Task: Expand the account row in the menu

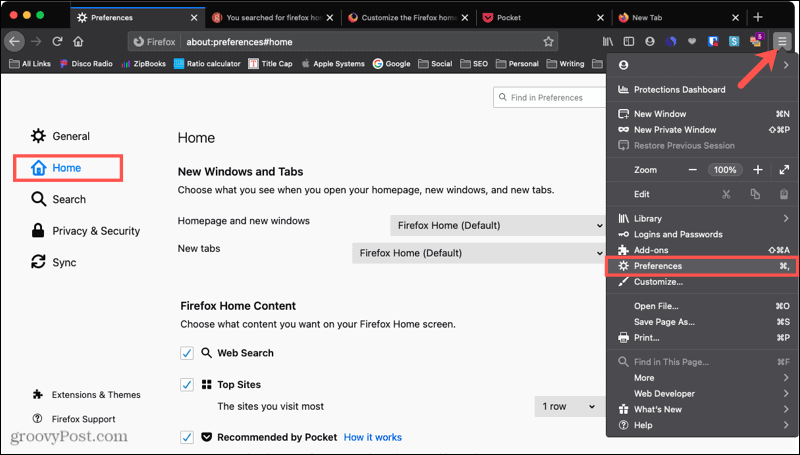Action: [x=703, y=65]
